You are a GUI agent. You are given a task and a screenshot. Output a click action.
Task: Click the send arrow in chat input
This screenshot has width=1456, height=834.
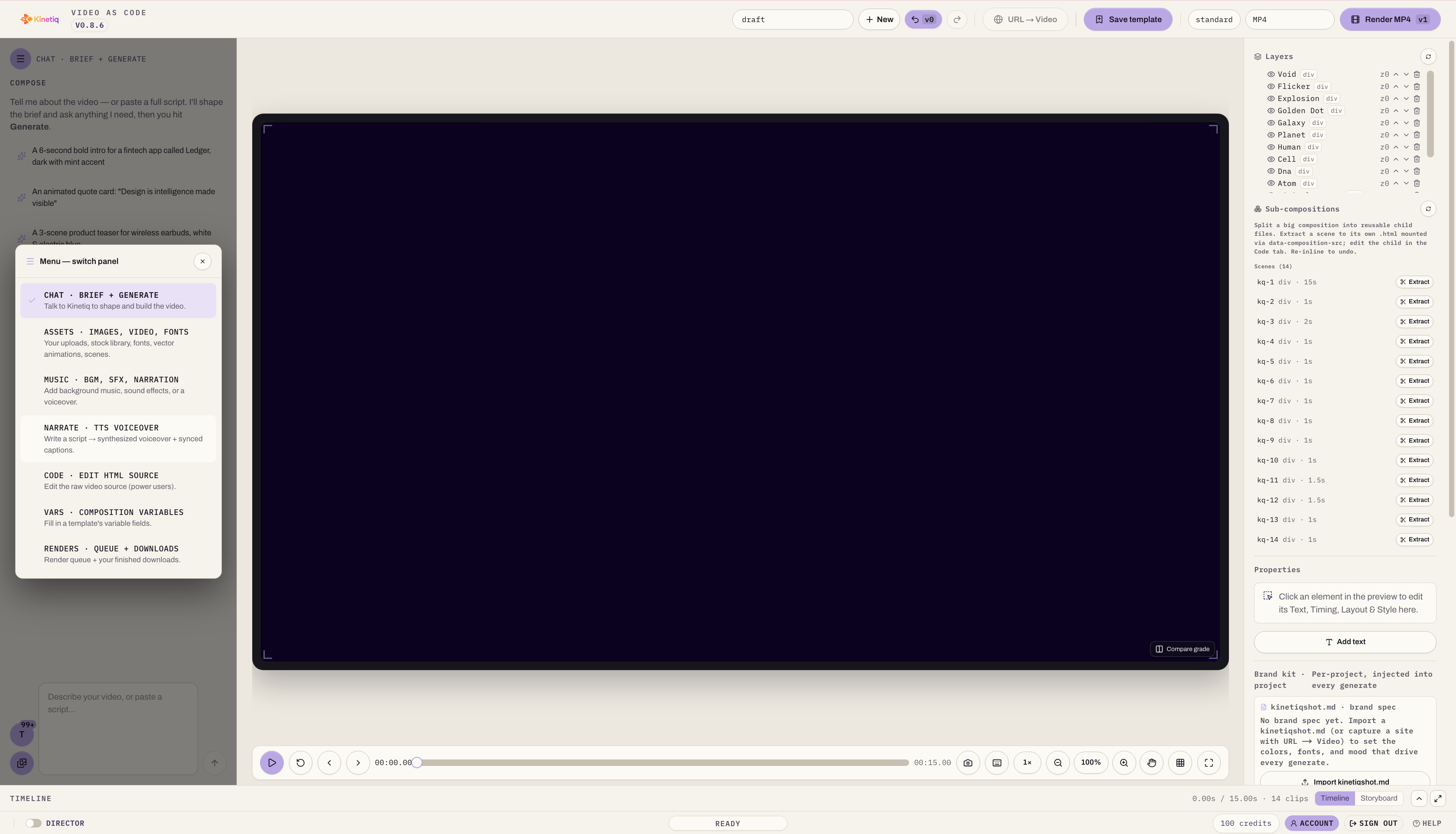(x=214, y=762)
